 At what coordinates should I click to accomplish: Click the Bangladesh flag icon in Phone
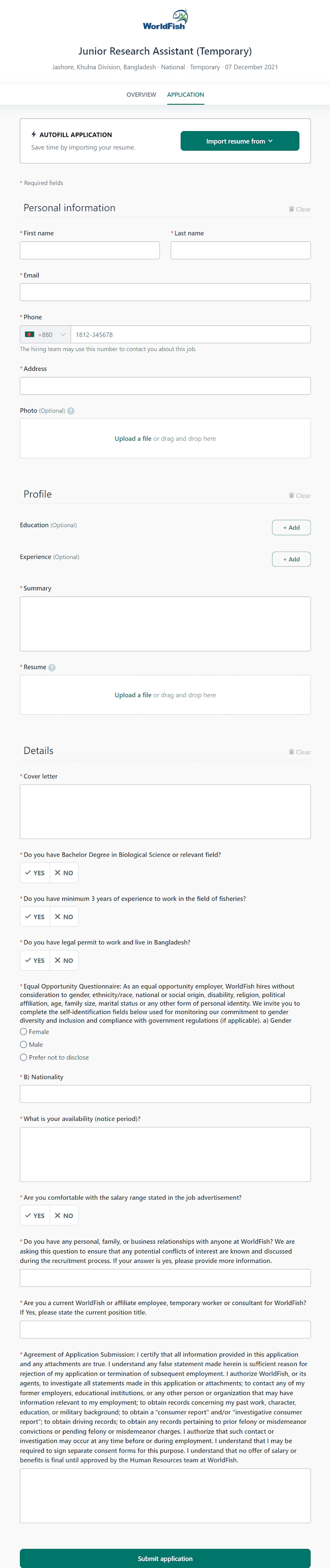coord(29,335)
